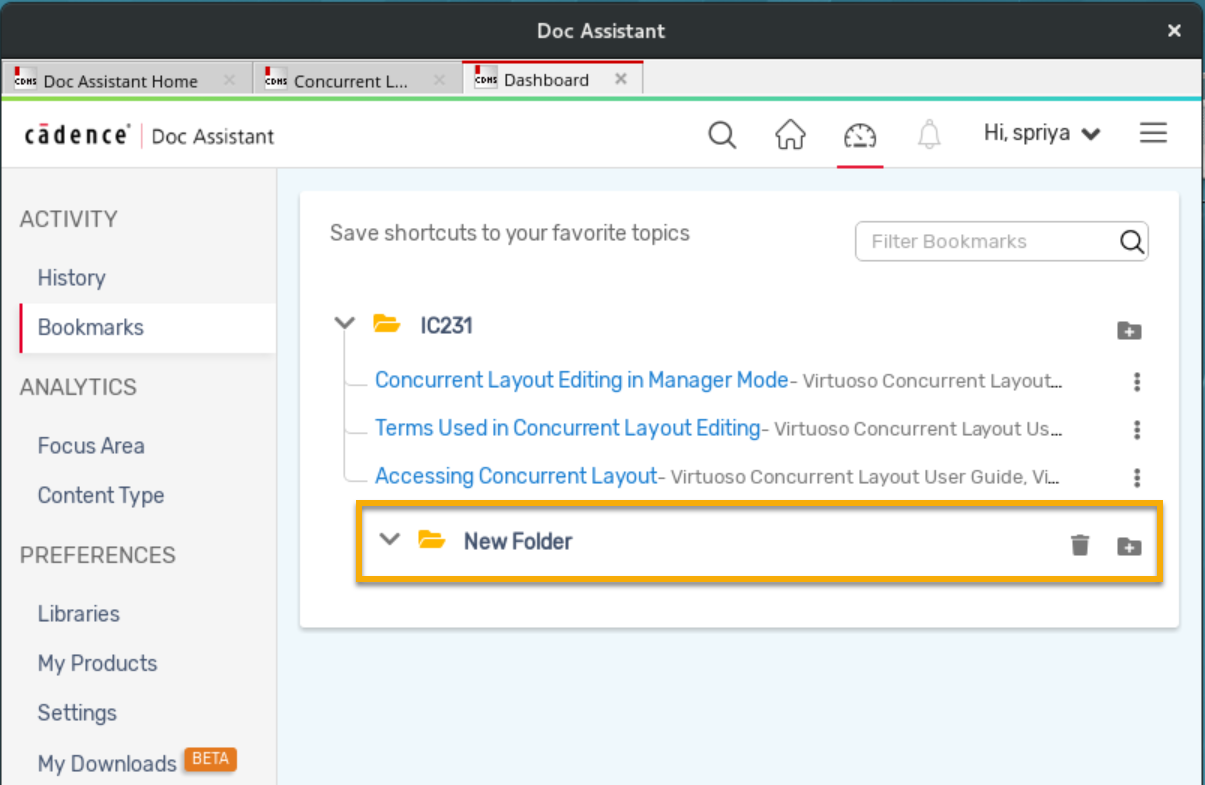Image resolution: width=1205 pixels, height=785 pixels.
Task: Open History in the sidebar
Action: (71, 278)
